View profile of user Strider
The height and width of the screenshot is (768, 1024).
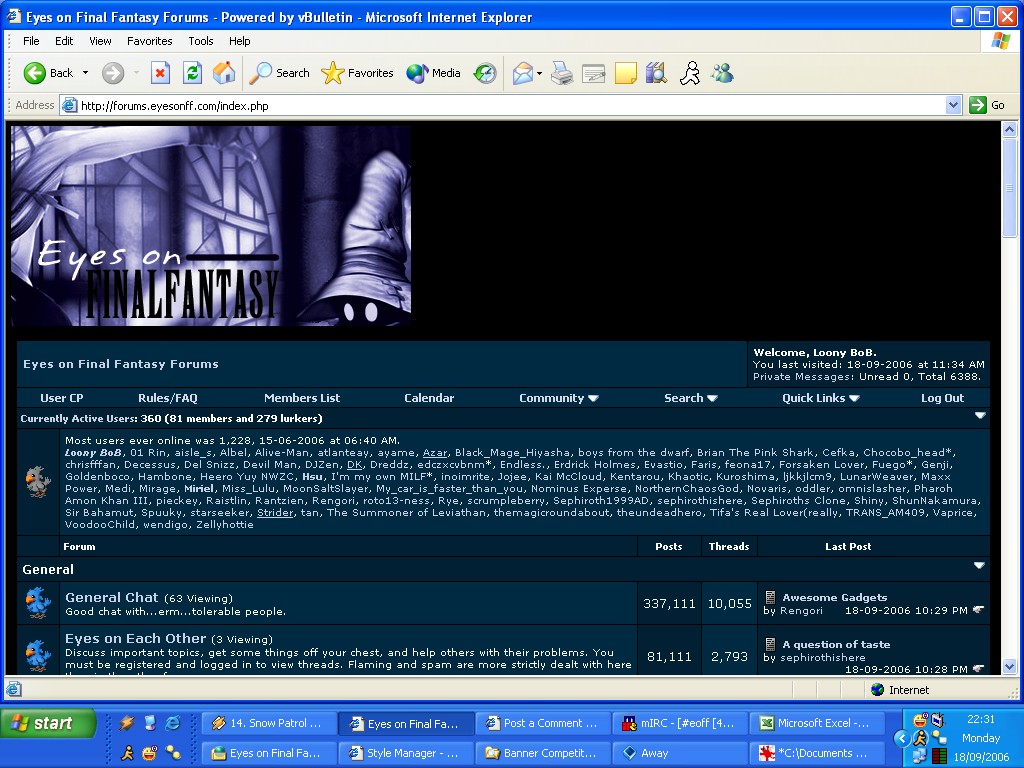click(x=276, y=513)
